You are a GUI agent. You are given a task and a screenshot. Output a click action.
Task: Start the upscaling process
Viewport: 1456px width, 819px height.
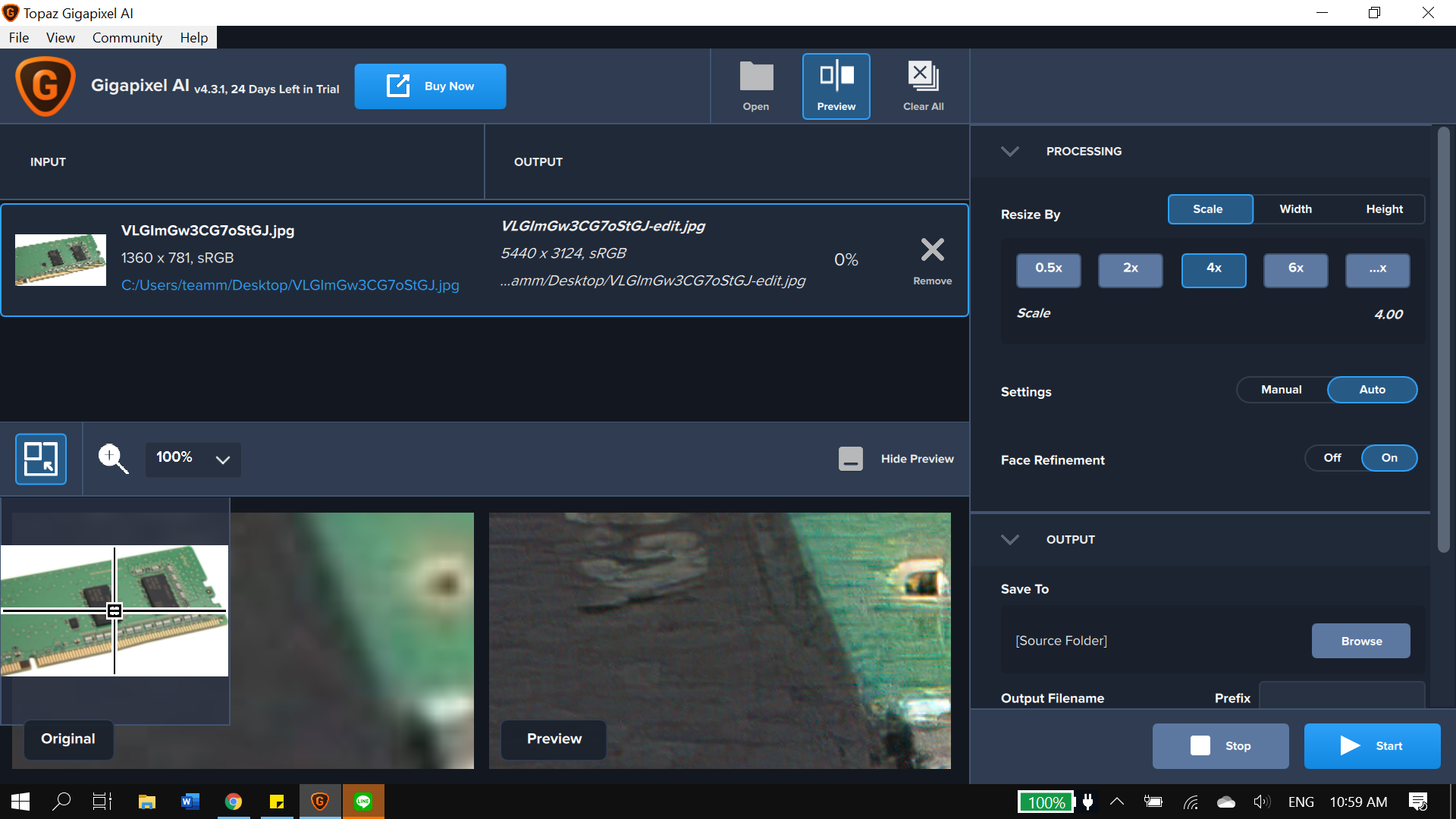[x=1372, y=746]
